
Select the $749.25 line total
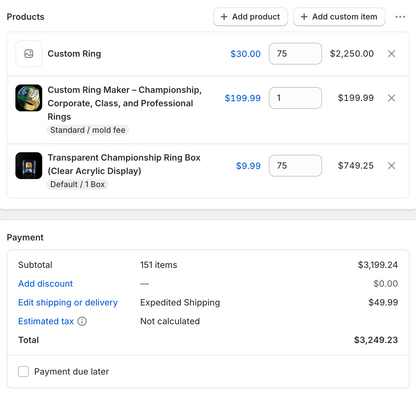point(356,166)
